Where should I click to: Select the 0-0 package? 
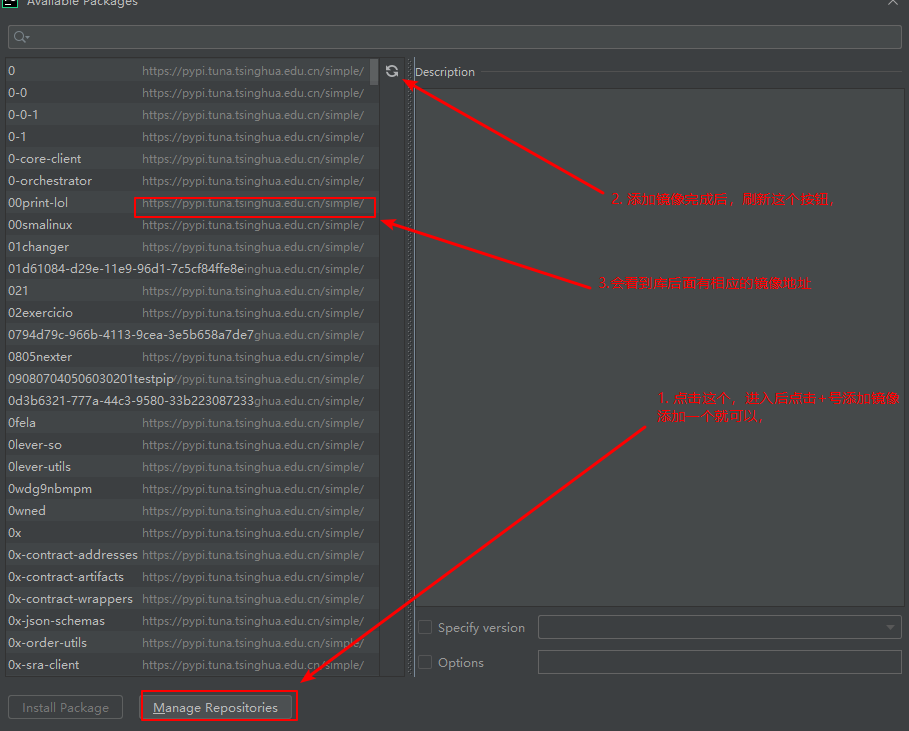[x=192, y=93]
